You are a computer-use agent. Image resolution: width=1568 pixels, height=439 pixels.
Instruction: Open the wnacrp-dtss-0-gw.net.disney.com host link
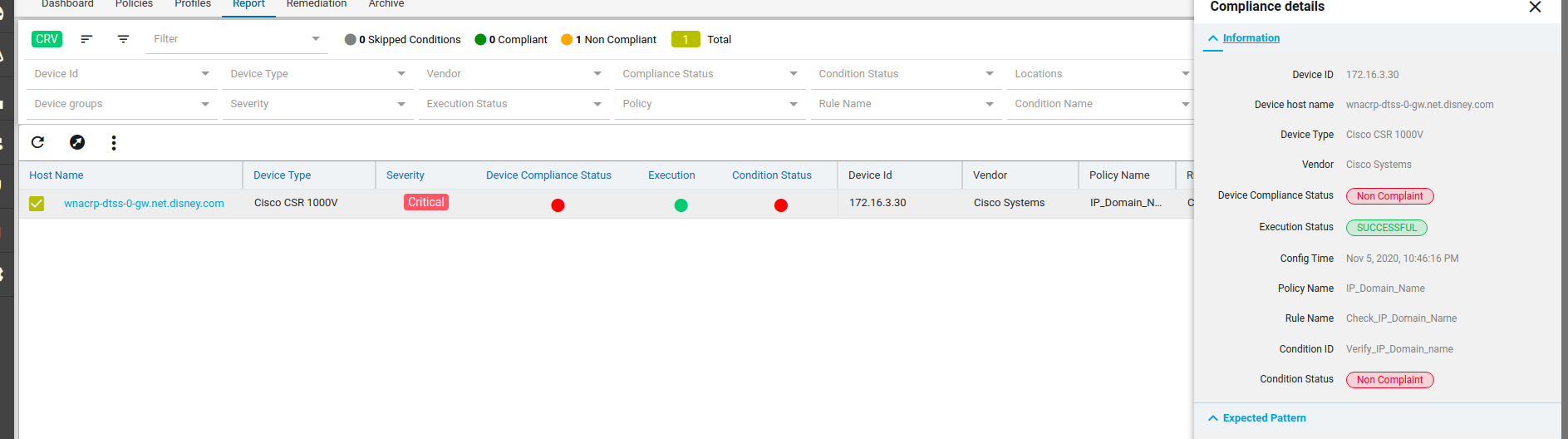[x=144, y=204]
